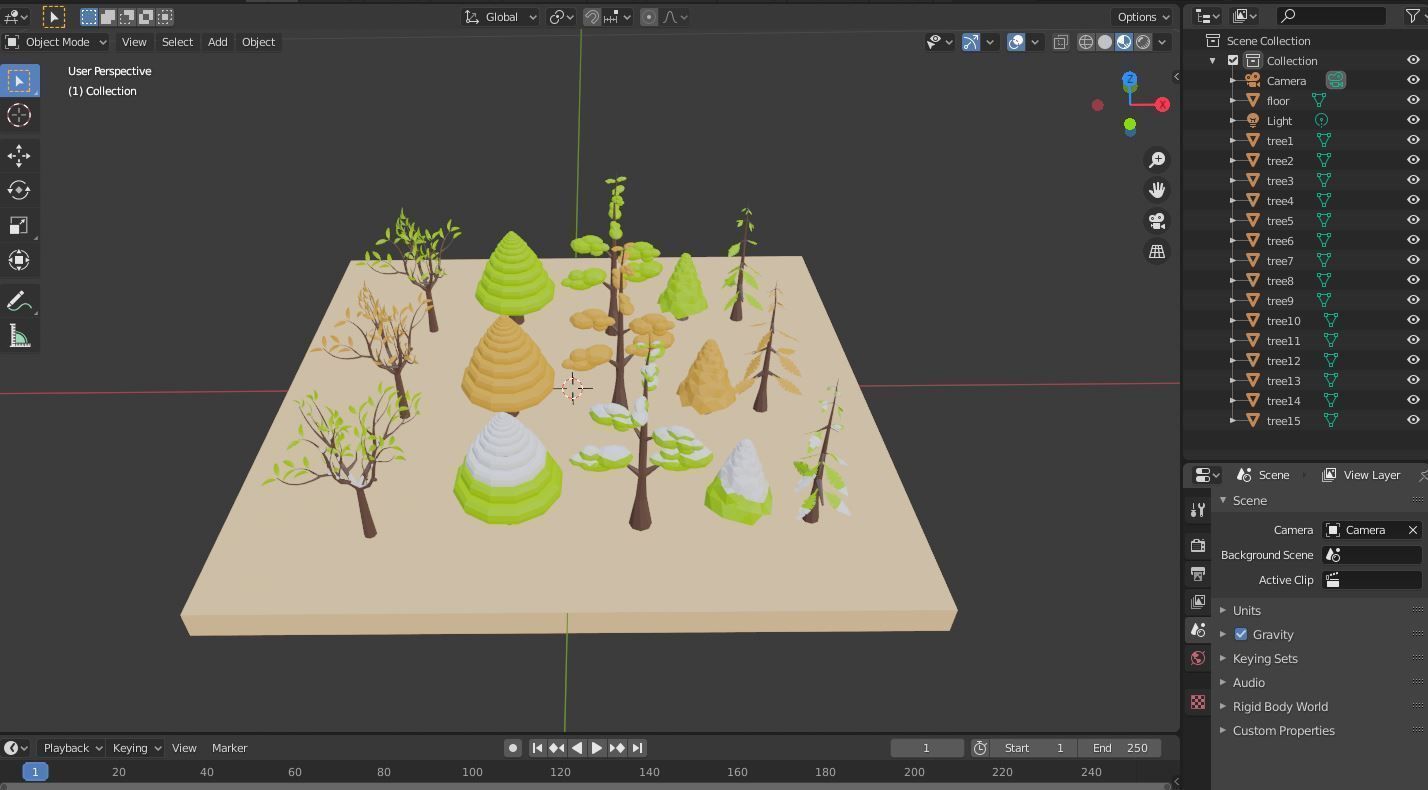Open the timeline Marker menu
Screen dimensions: 1428x790
click(x=229, y=748)
